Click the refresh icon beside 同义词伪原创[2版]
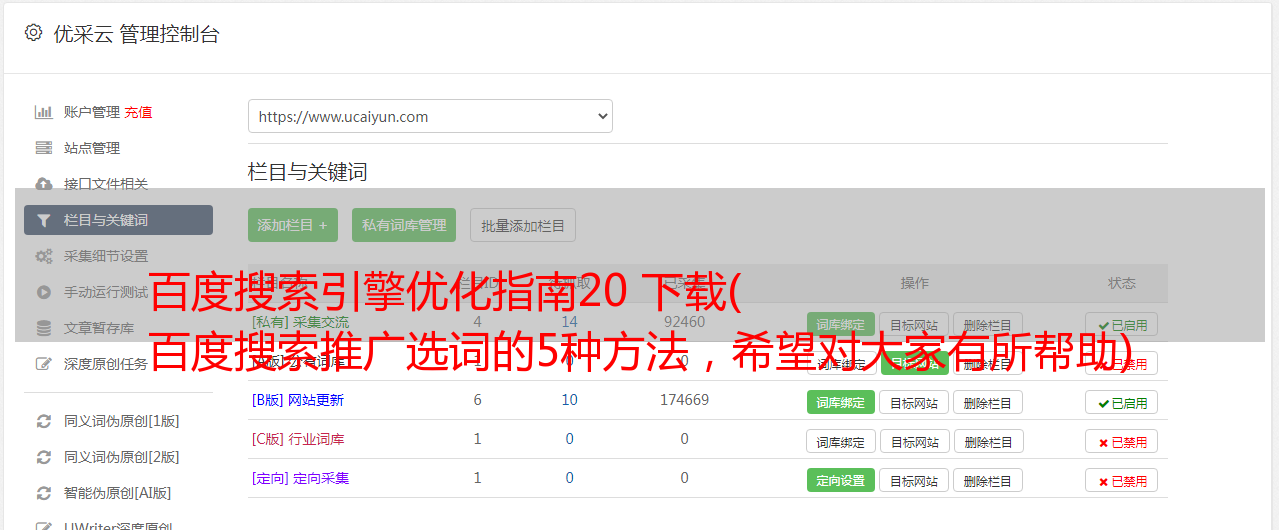 tap(43, 457)
